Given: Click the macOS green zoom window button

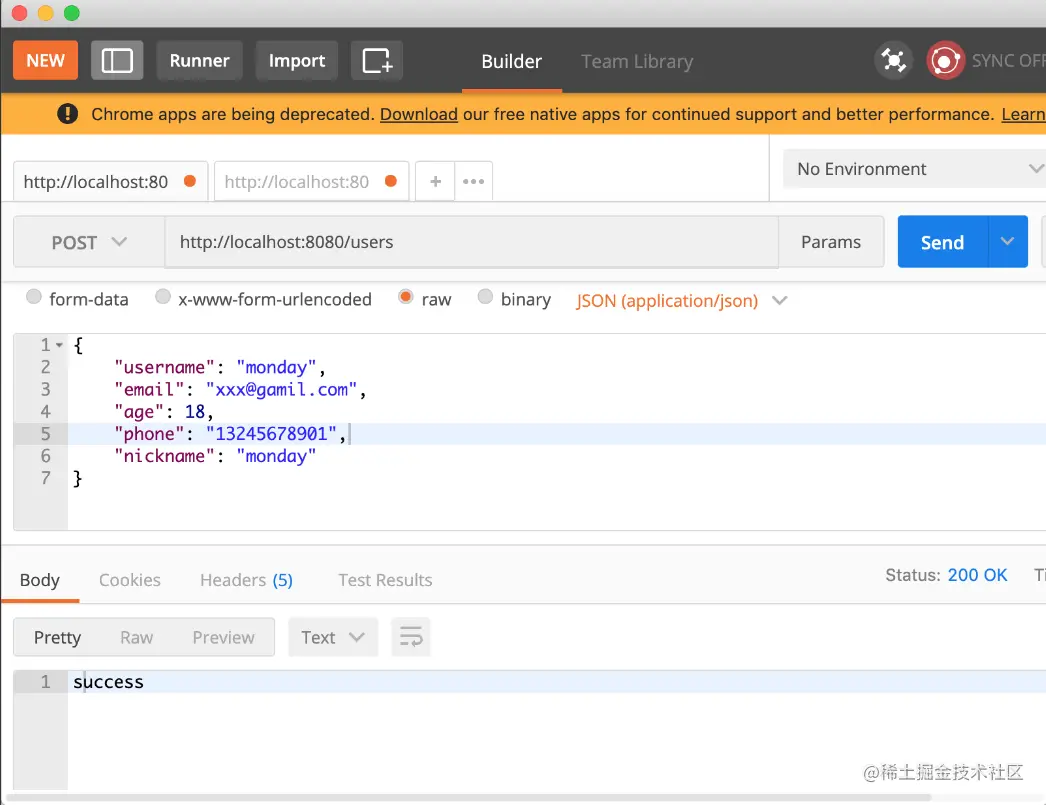Looking at the screenshot, I should click(71, 13).
